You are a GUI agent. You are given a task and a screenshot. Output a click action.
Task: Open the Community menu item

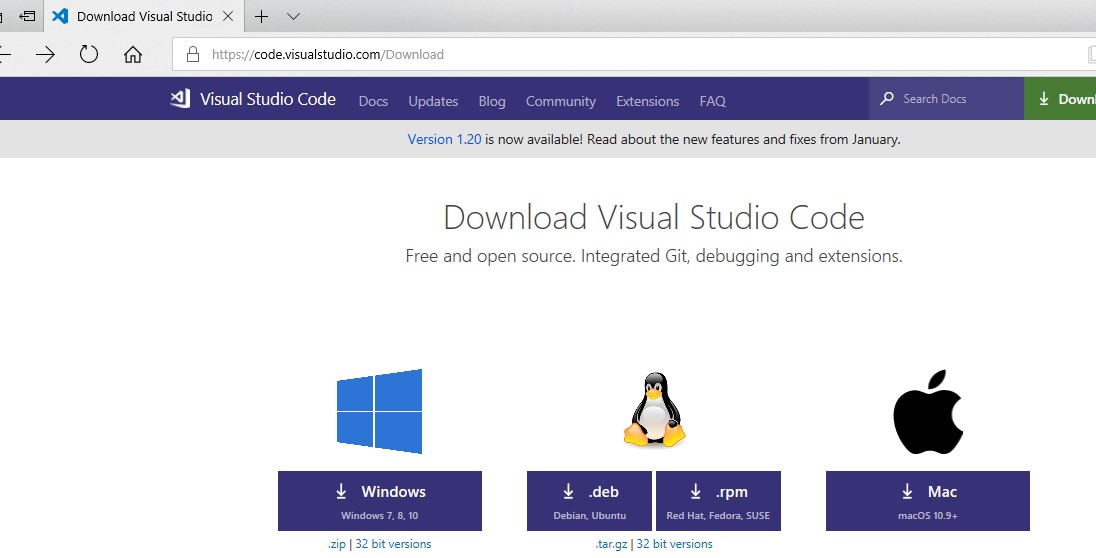(x=561, y=101)
